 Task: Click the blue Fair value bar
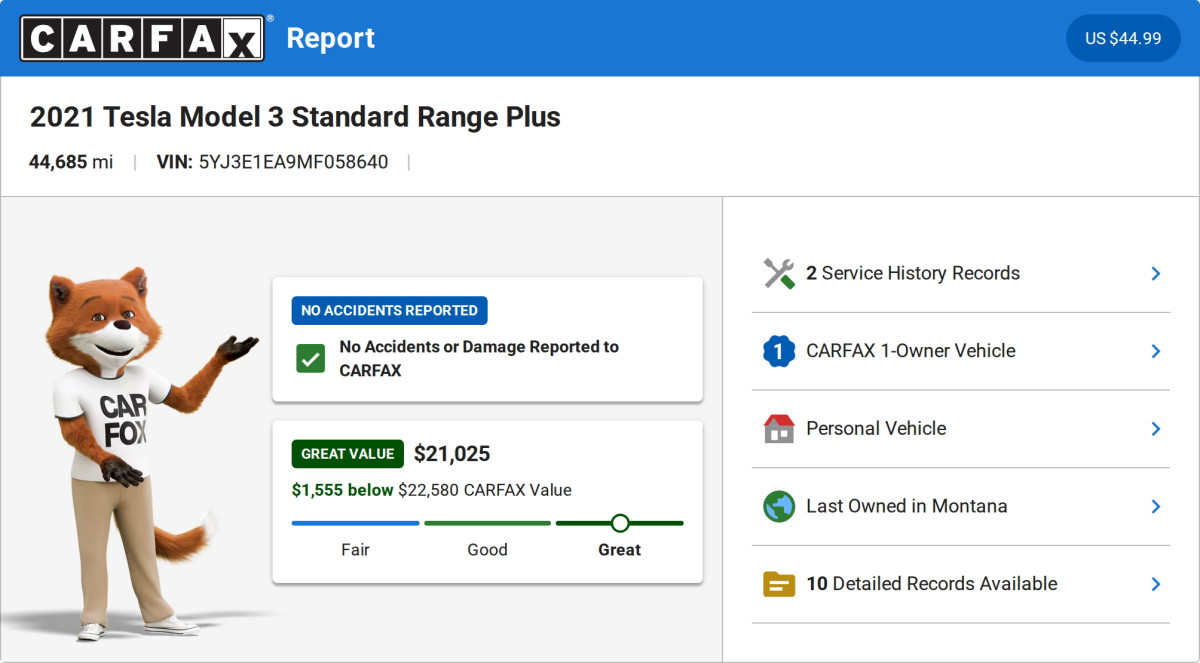coord(355,523)
